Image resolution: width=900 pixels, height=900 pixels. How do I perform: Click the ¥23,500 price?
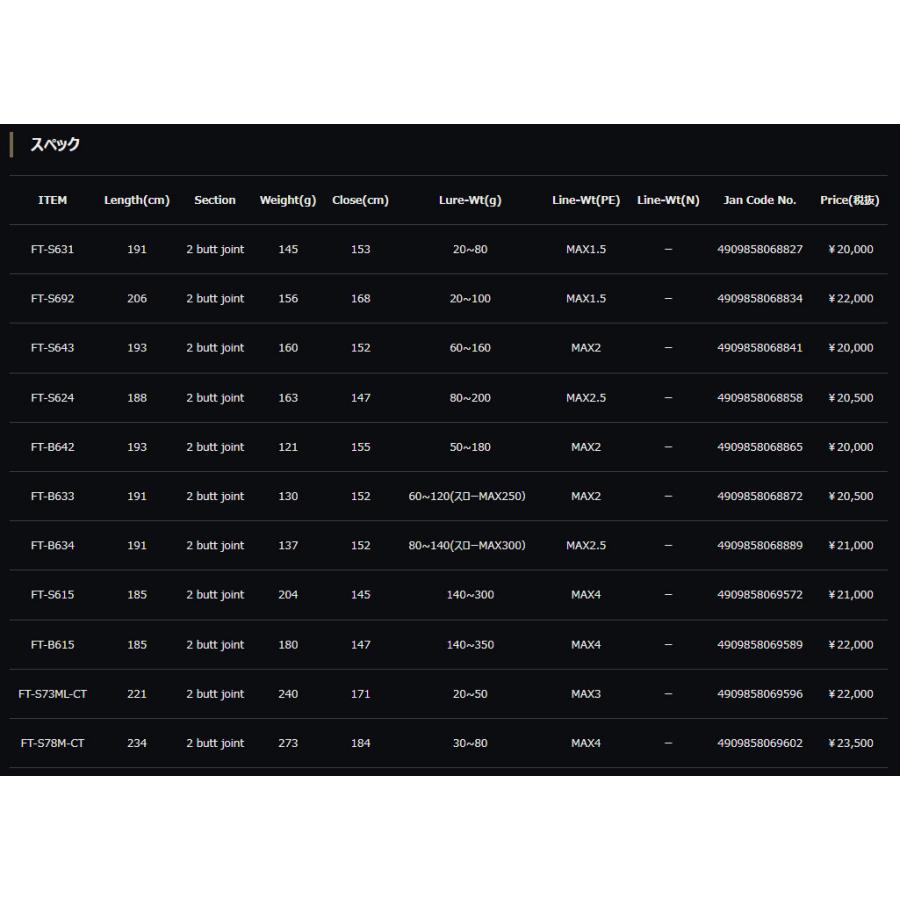(x=850, y=743)
